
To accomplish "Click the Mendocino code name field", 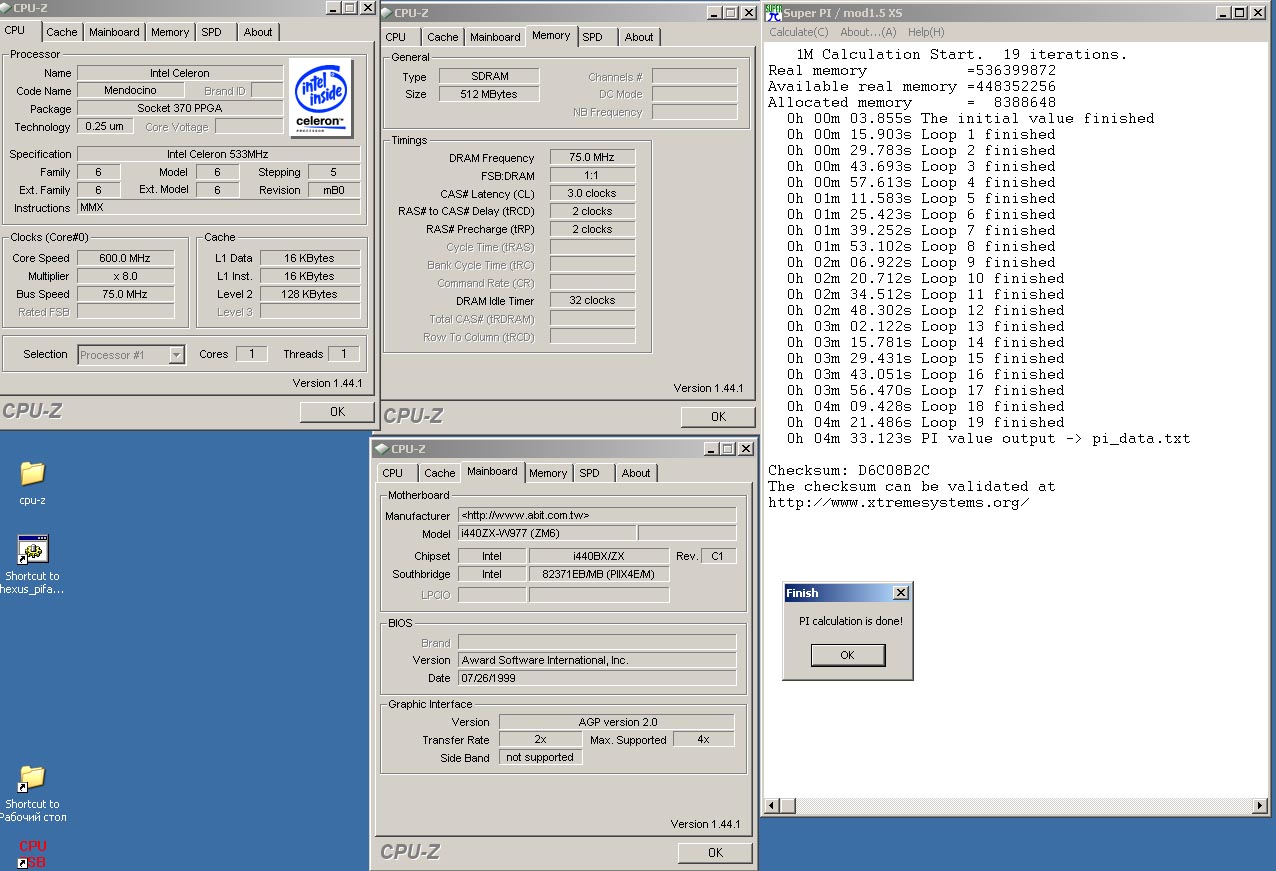I will click(130, 91).
